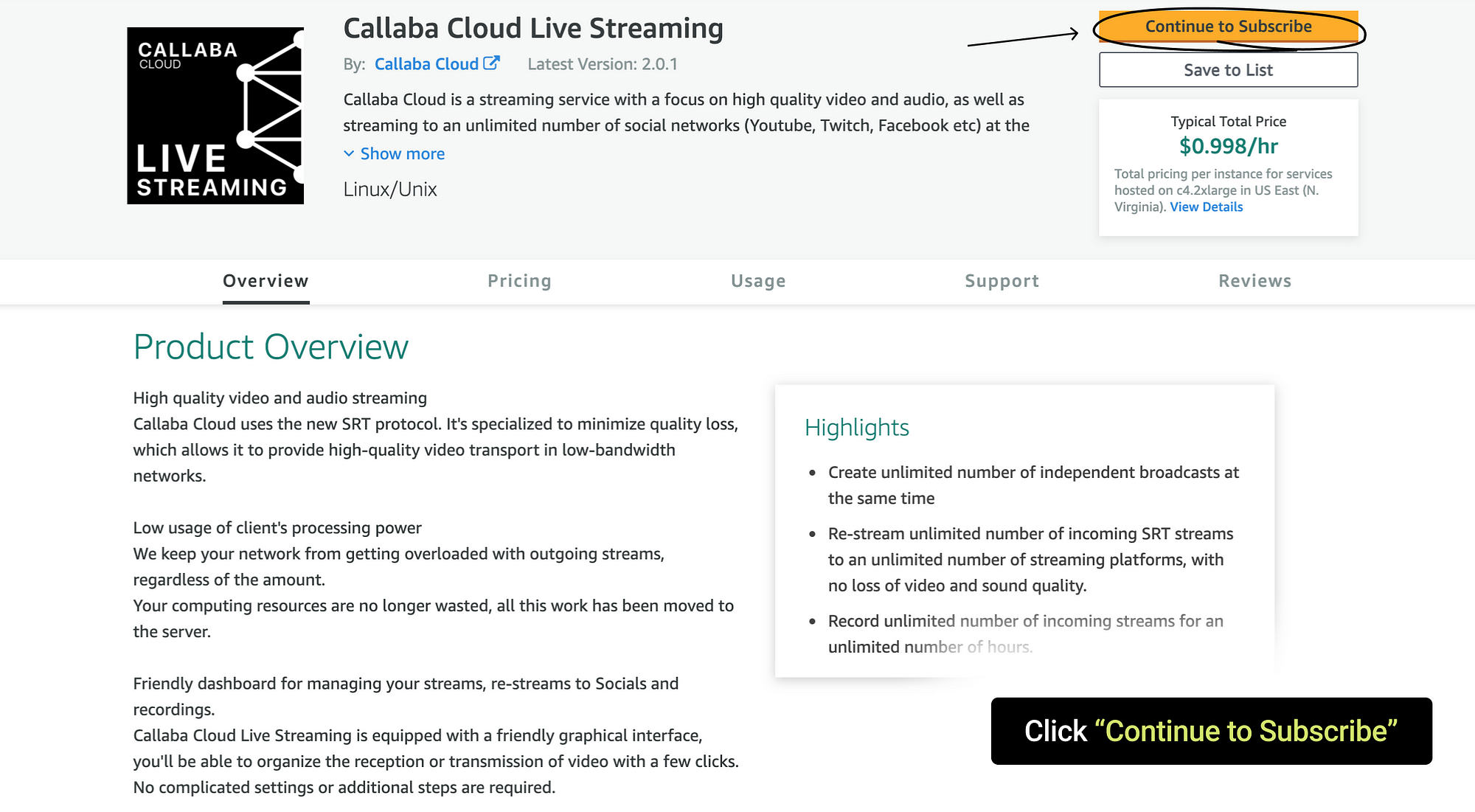The image size is (1475, 812).
Task: Select the Reviews tab
Action: [x=1254, y=281]
